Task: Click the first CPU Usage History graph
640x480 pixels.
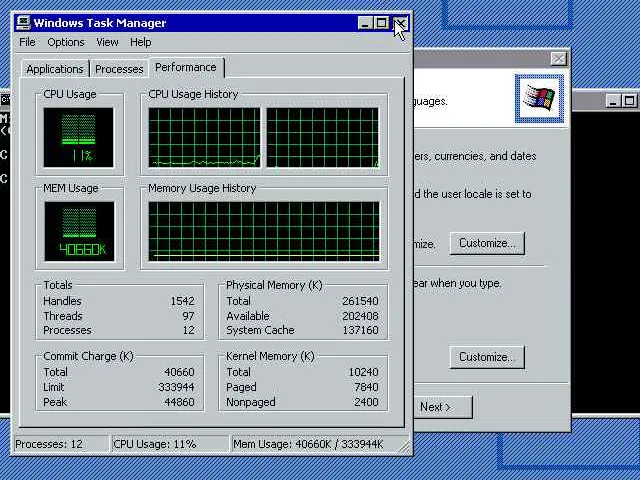Action: click(204, 138)
